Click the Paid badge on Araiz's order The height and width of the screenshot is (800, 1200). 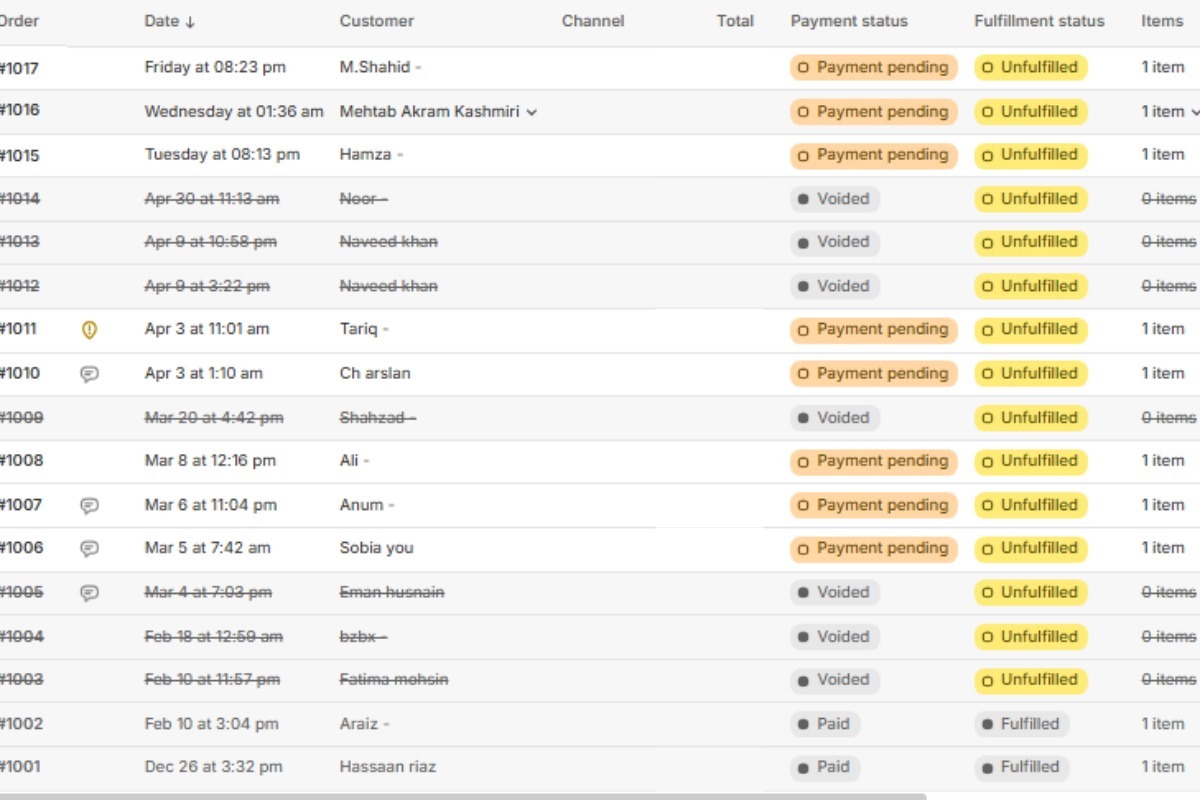825,724
